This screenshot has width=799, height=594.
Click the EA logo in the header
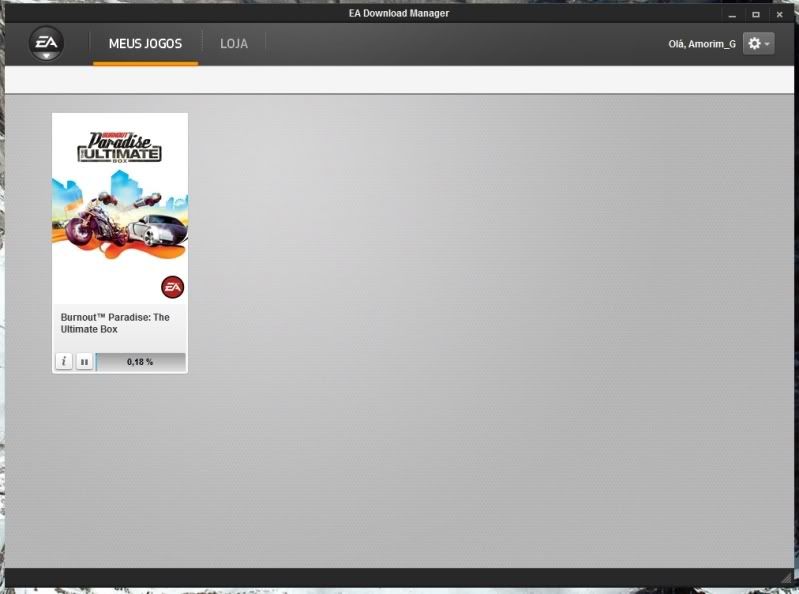click(x=46, y=44)
